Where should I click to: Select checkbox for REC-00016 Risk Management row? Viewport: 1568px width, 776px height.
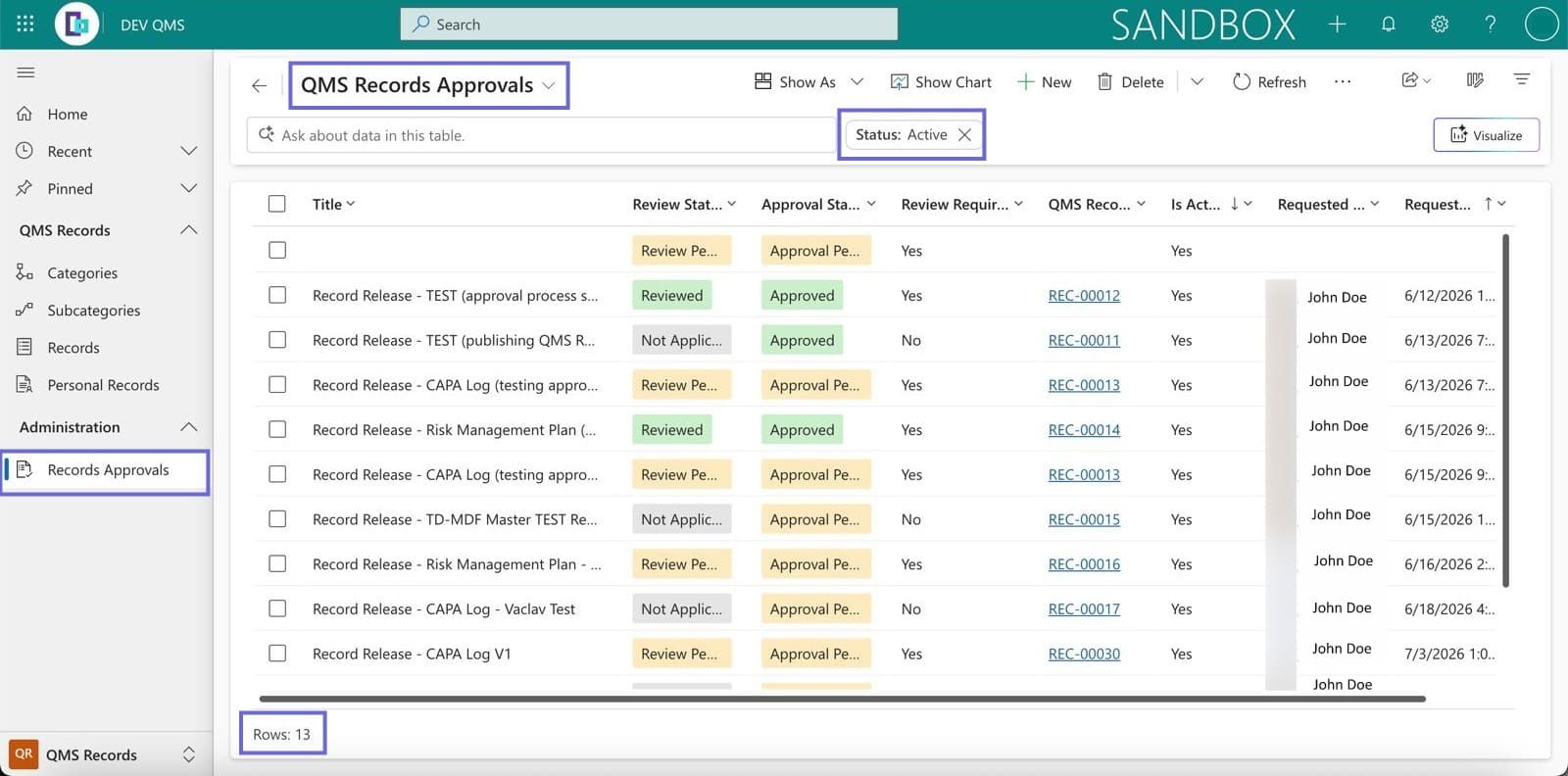[277, 563]
